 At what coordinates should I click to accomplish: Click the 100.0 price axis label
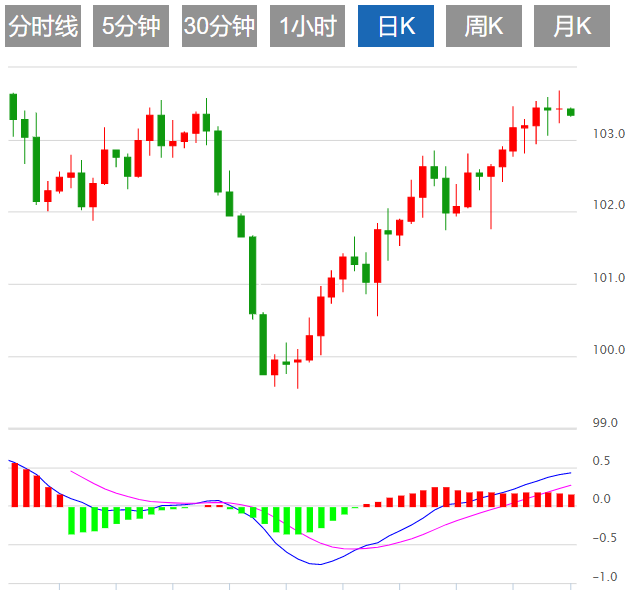[x=609, y=350]
